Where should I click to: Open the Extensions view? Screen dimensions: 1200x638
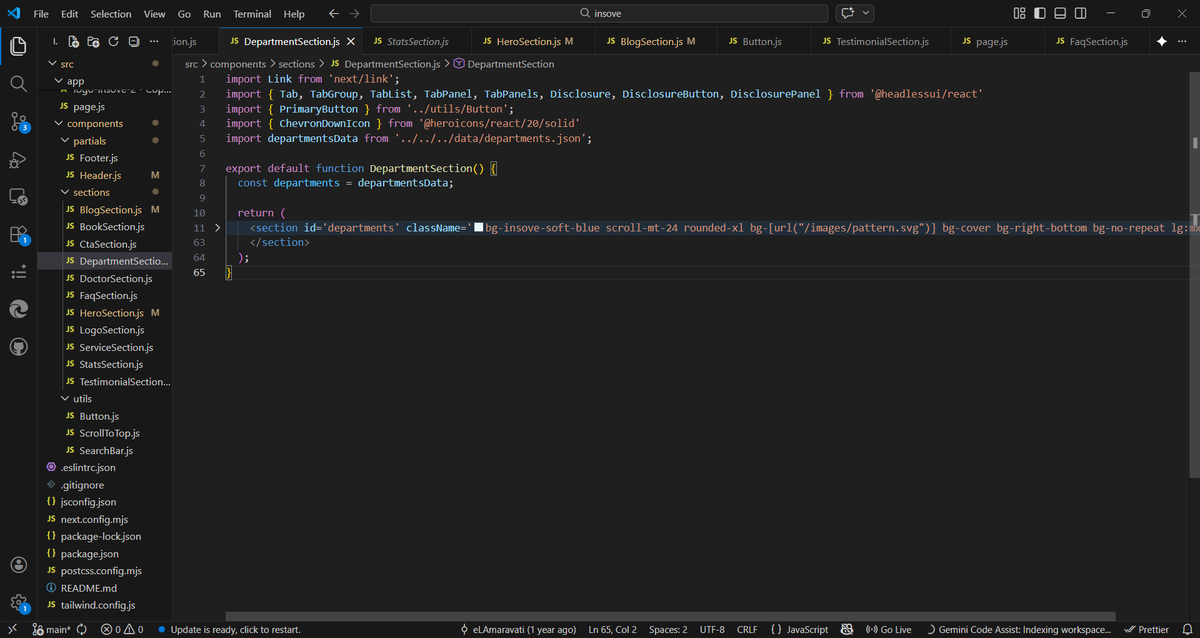(x=18, y=235)
